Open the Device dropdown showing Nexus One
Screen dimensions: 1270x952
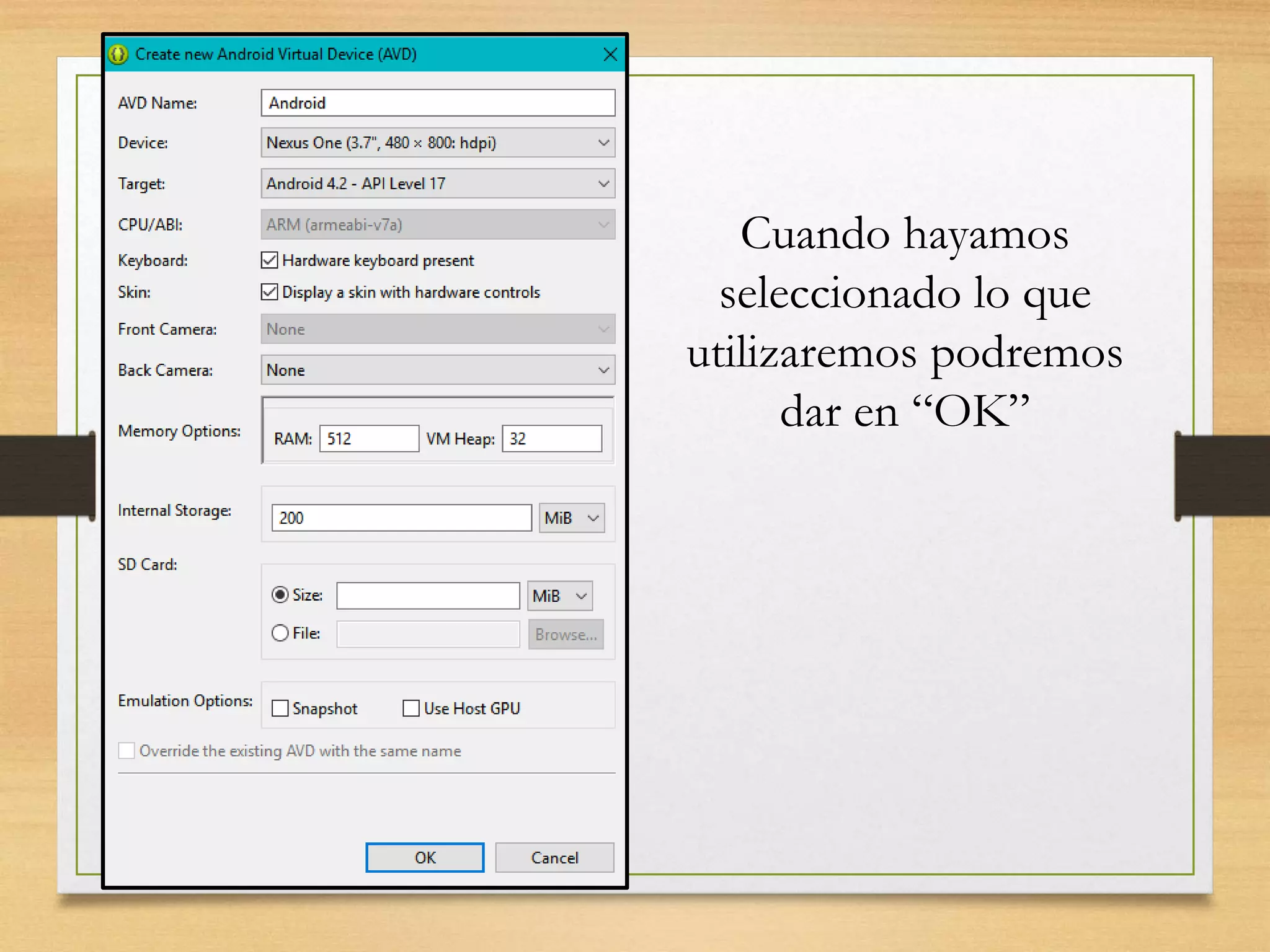point(438,143)
